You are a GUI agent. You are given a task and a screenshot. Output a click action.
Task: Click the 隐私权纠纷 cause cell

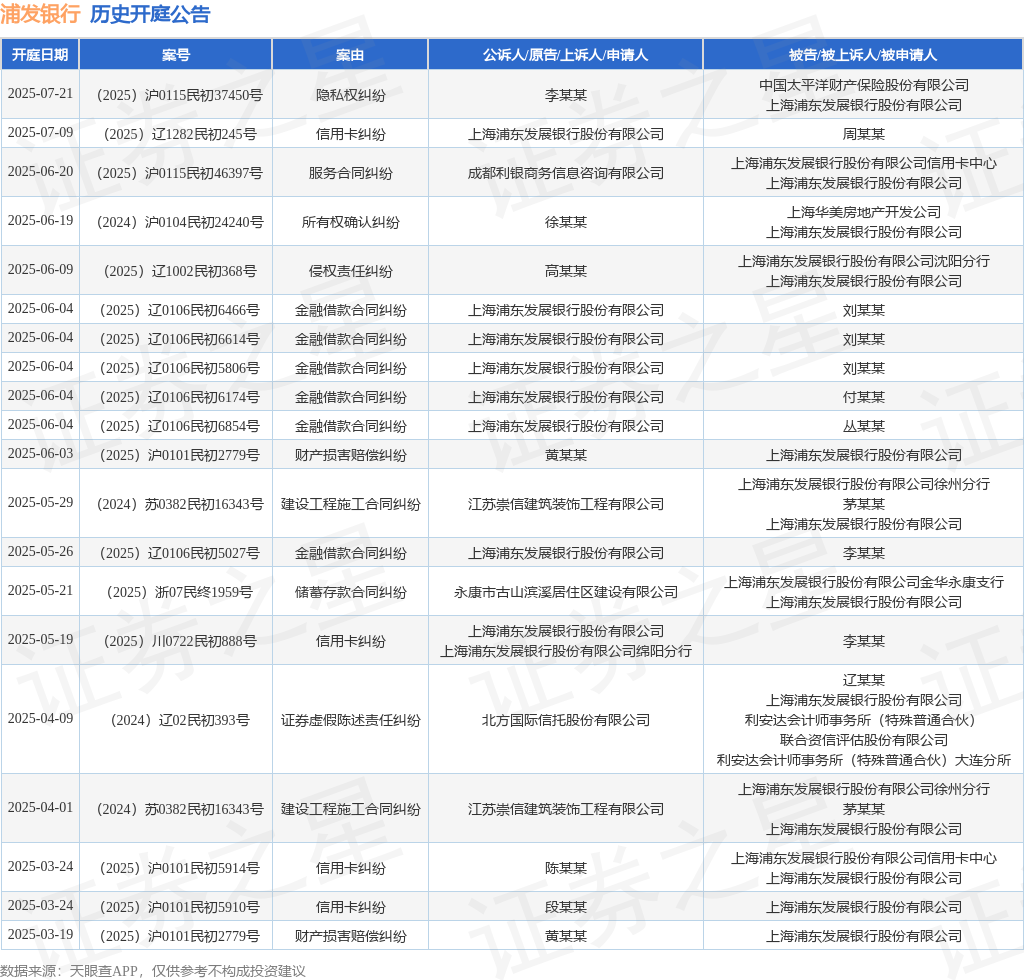351,95
